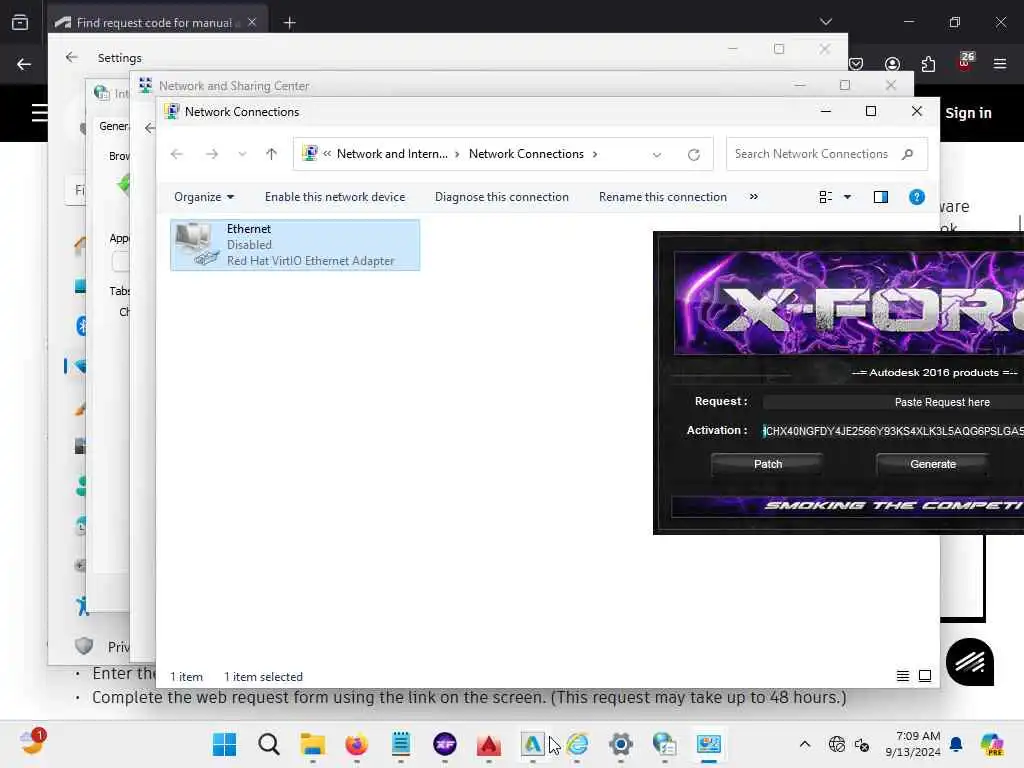Viewport: 1024px width, 768px height.
Task: Toggle the preview pane icon
Action: (x=880, y=197)
